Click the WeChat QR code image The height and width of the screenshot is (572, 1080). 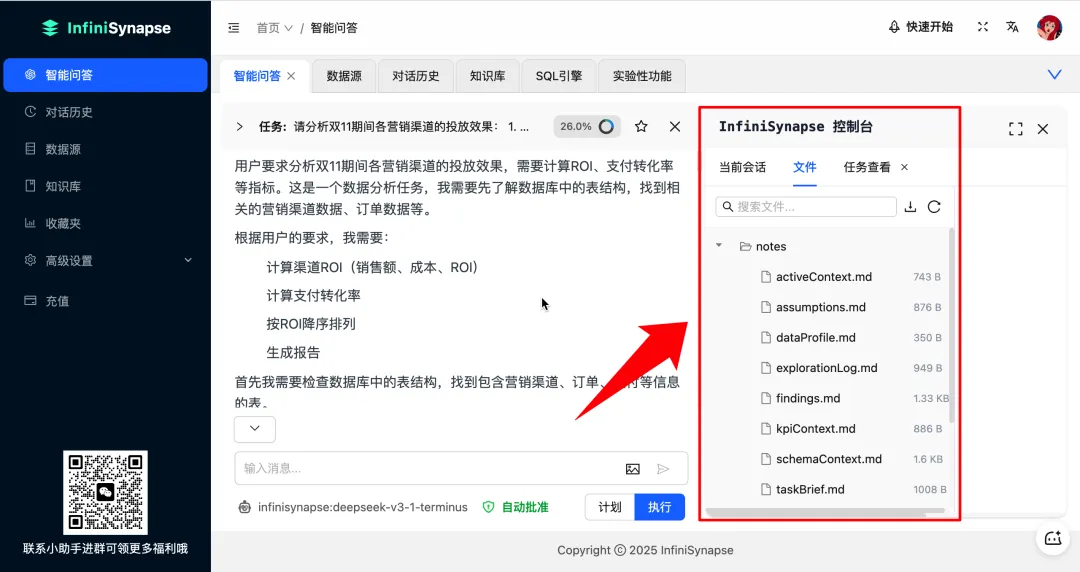105,492
